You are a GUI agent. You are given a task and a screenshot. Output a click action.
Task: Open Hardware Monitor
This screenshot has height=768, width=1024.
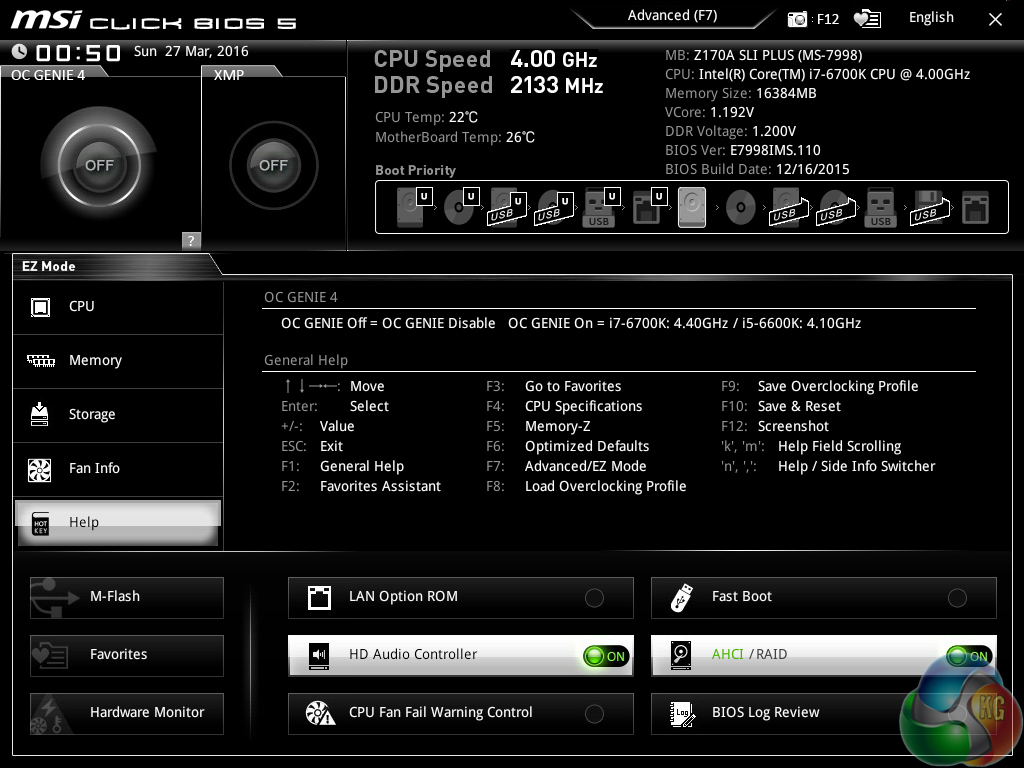point(127,713)
